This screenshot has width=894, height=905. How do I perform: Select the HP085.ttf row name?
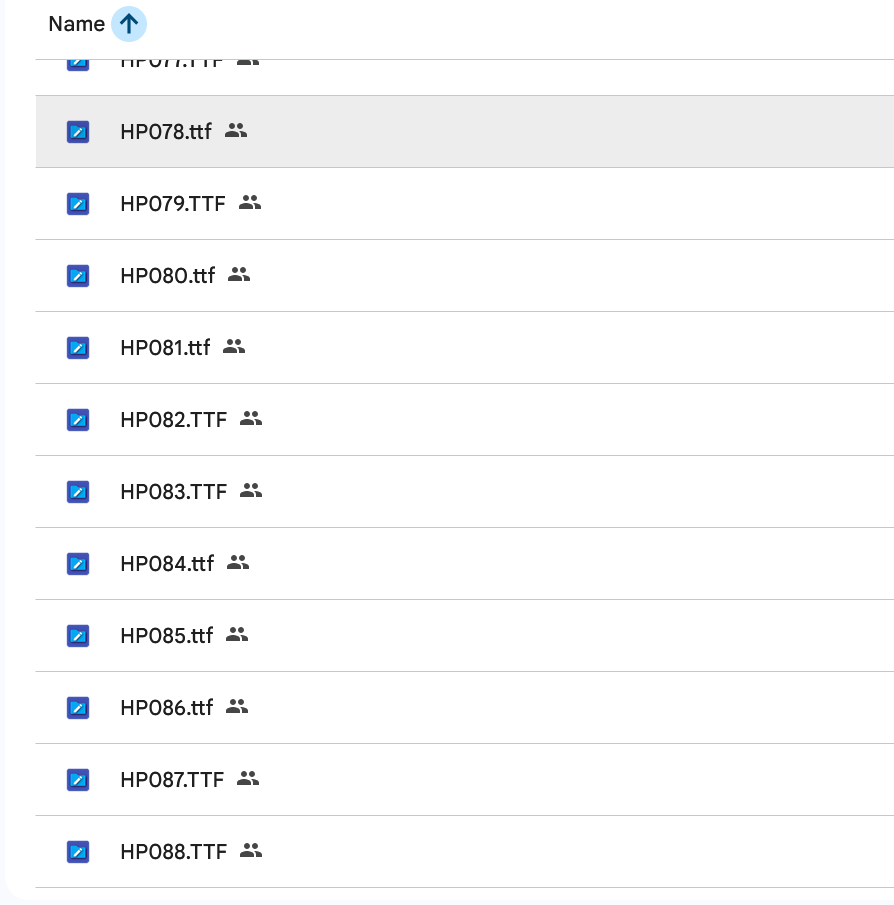coord(166,635)
